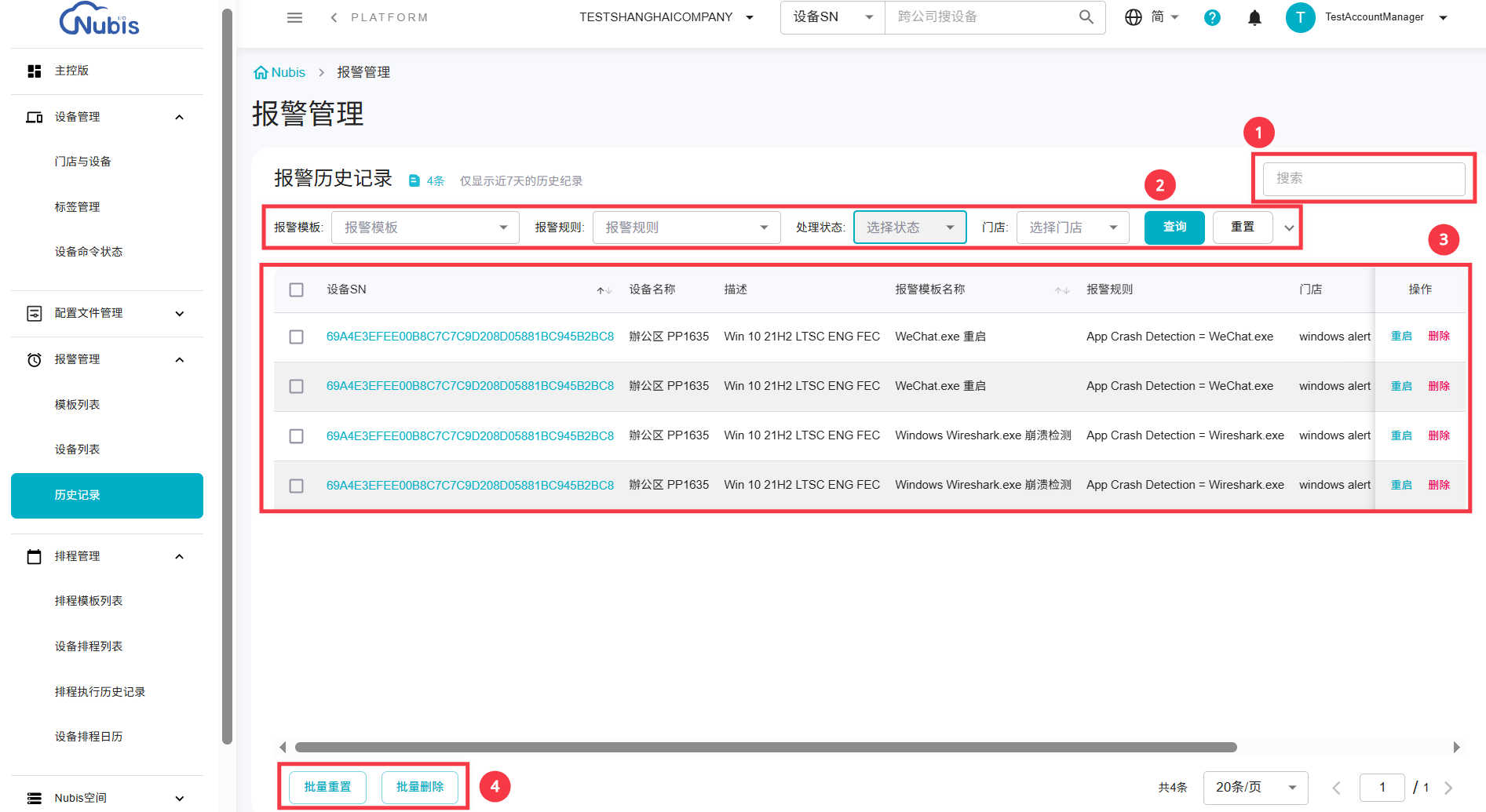Collapse the 排程管理 menu section
This screenshot has width=1486, height=812.
coord(180,557)
